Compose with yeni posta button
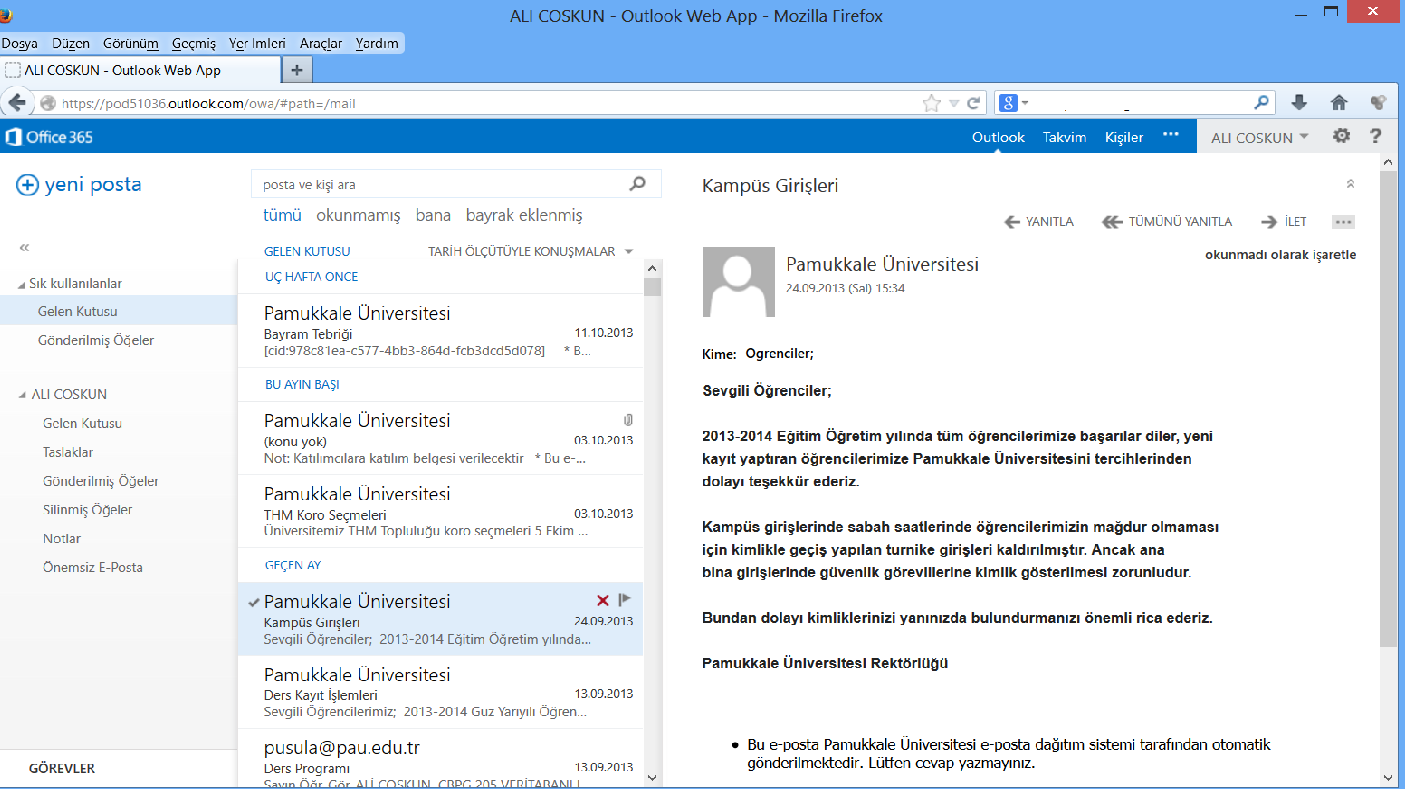 coord(79,184)
